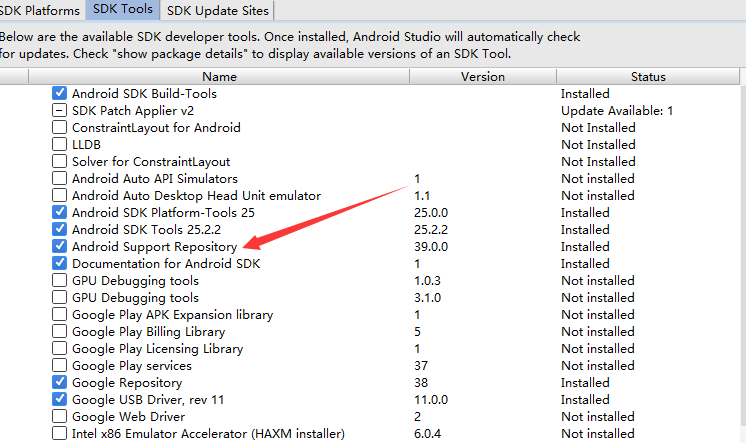The image size is (746, 443).
Task: Check GPU Debugging tools 1.0.3 checkbox
Action: pos(59,280)
